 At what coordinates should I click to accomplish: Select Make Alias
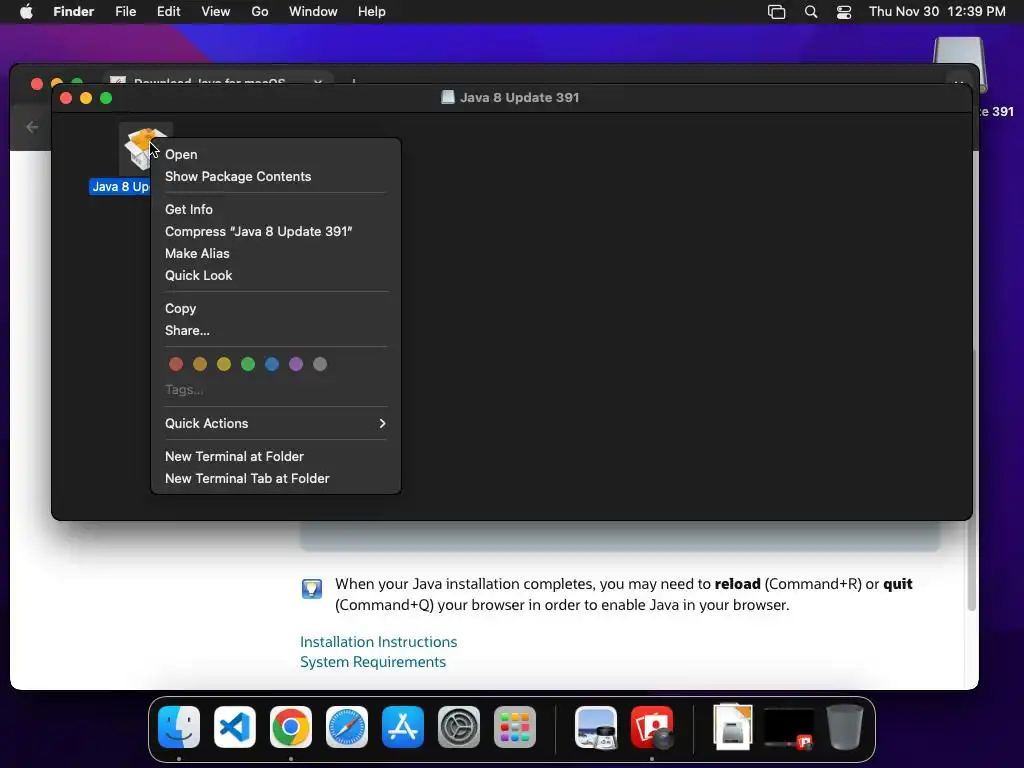pos(276,253)
